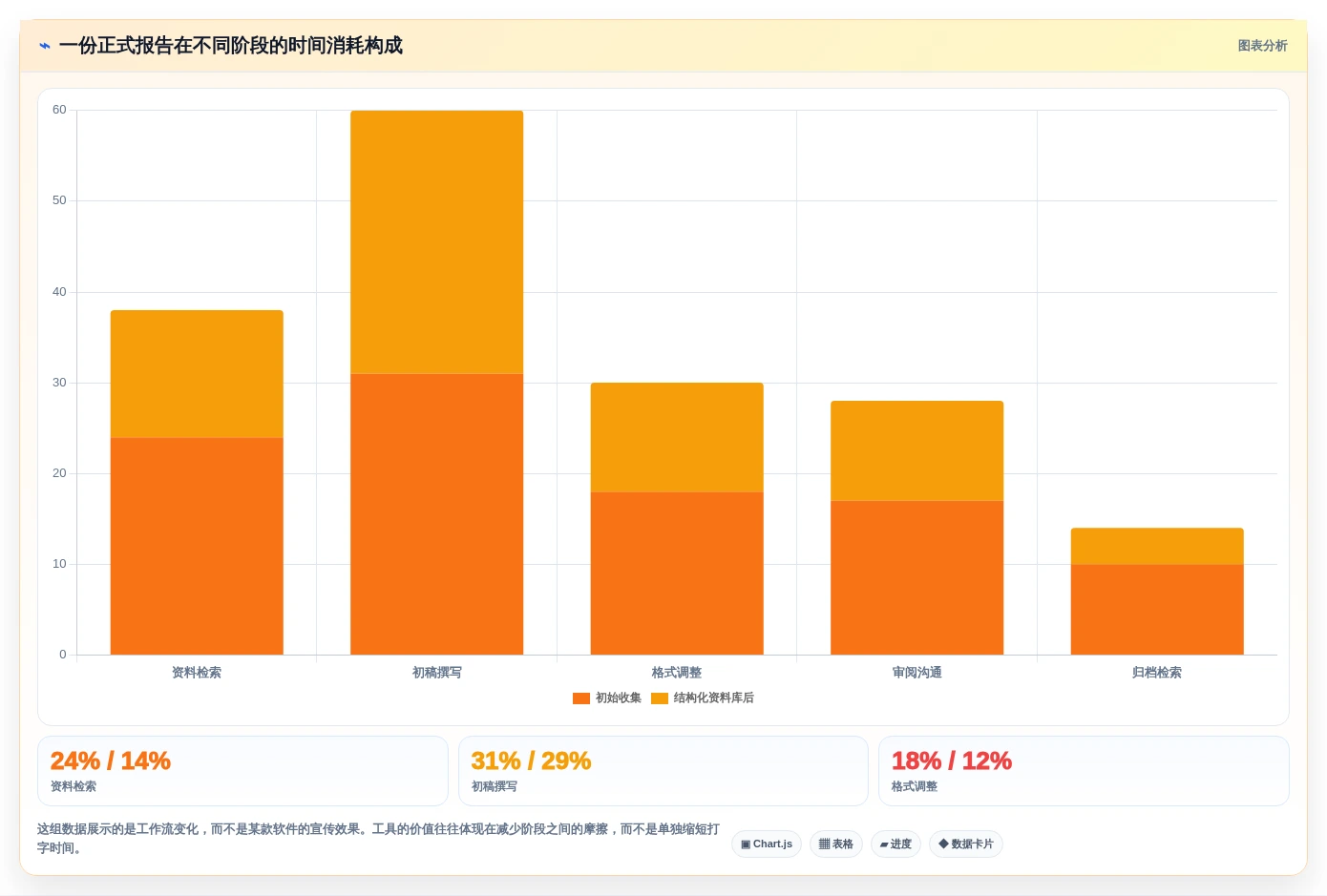Click the lower segment of 格式调整 bar
The height and width of the screenshot is (896, 1327).
[x=677, y=573]
